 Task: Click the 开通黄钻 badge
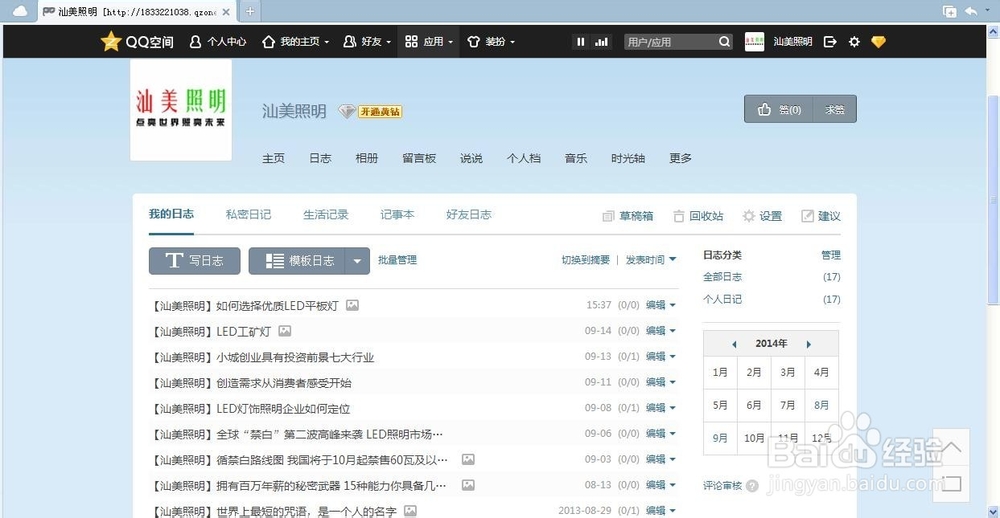click(379, 112)
